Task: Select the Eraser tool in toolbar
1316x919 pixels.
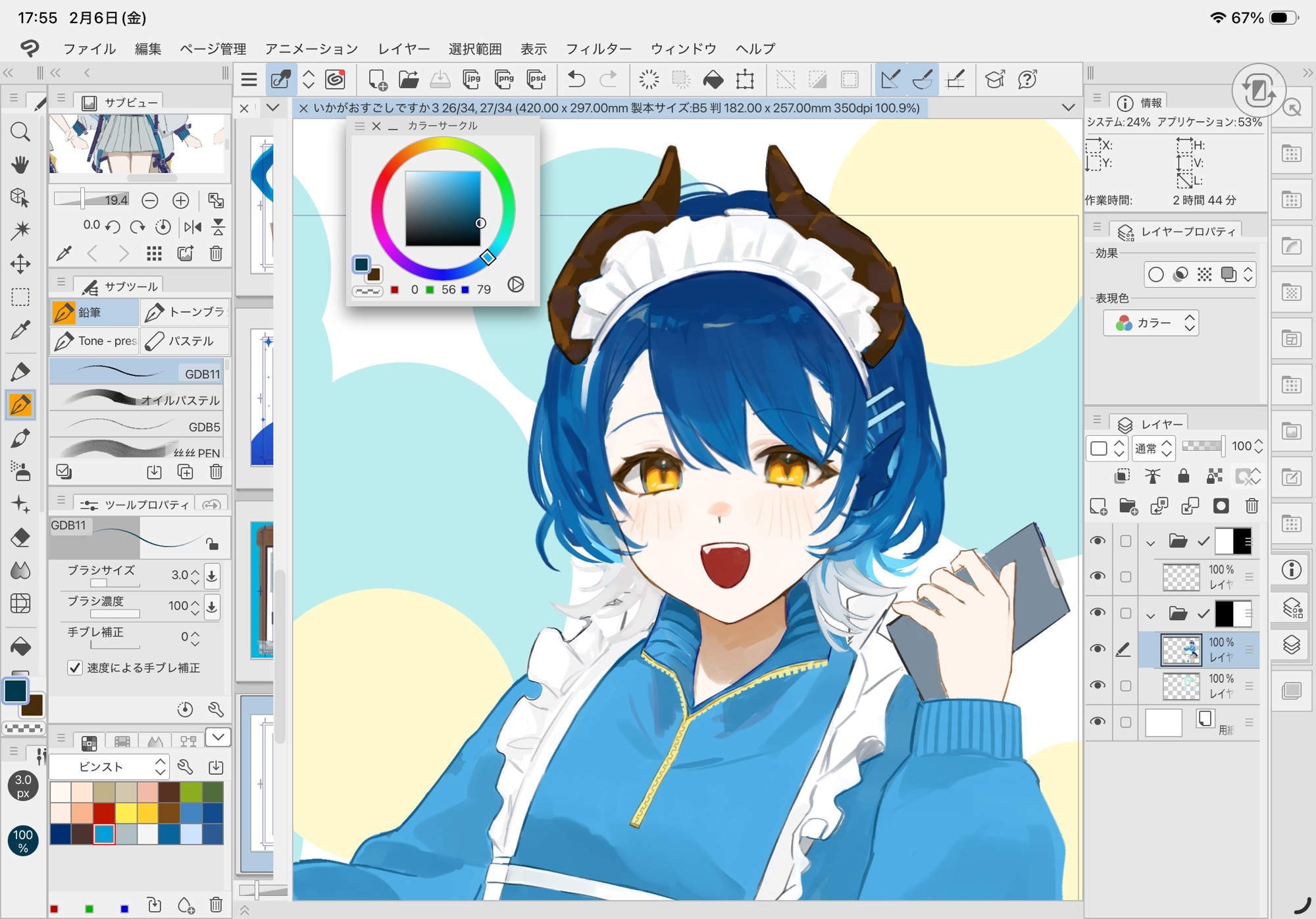Action: 20,537
